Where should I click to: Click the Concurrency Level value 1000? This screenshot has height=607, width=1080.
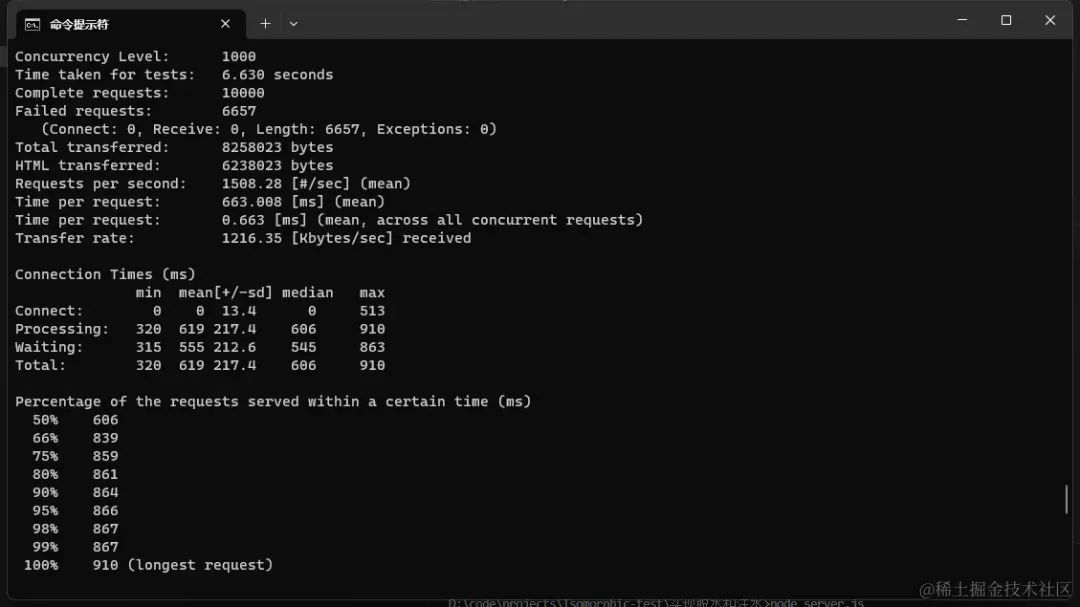238,56
